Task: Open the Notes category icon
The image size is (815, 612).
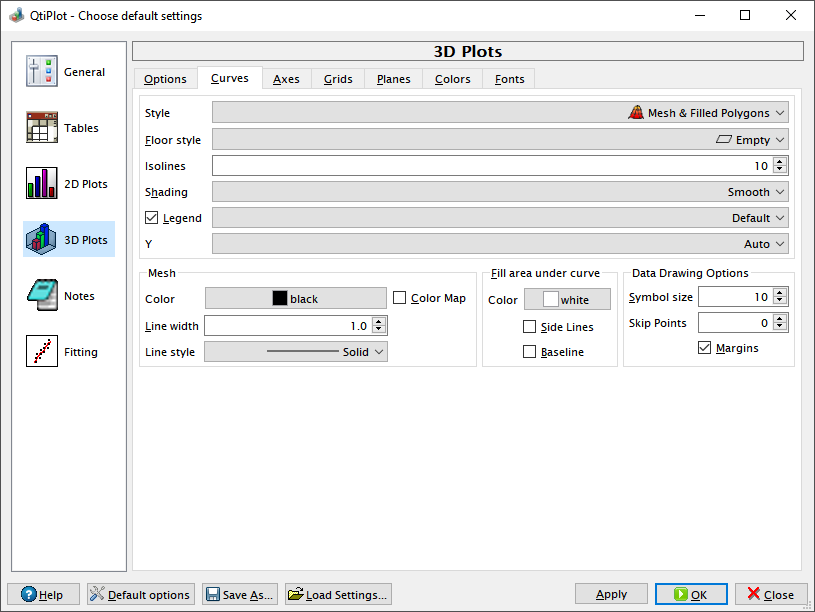Action: pos(42,295)
